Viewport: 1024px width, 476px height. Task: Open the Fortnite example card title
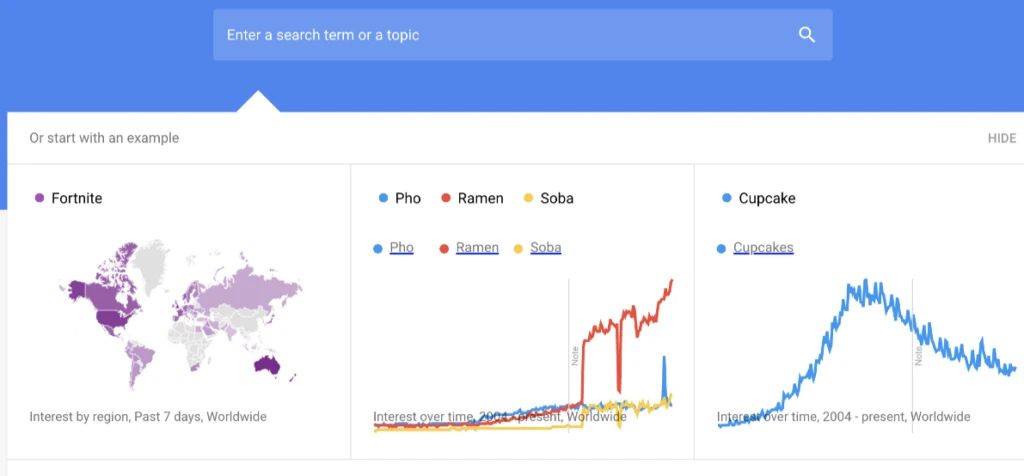(x=77, y=198)
